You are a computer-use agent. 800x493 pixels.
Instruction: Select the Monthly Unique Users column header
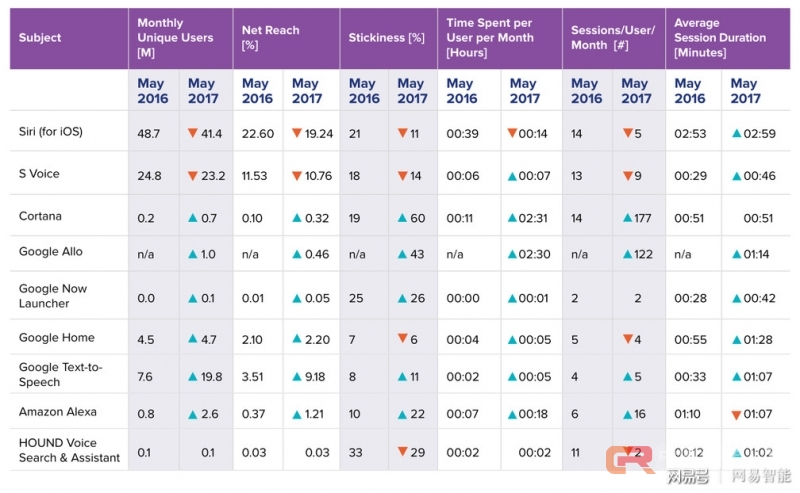[x=175, y=37]
